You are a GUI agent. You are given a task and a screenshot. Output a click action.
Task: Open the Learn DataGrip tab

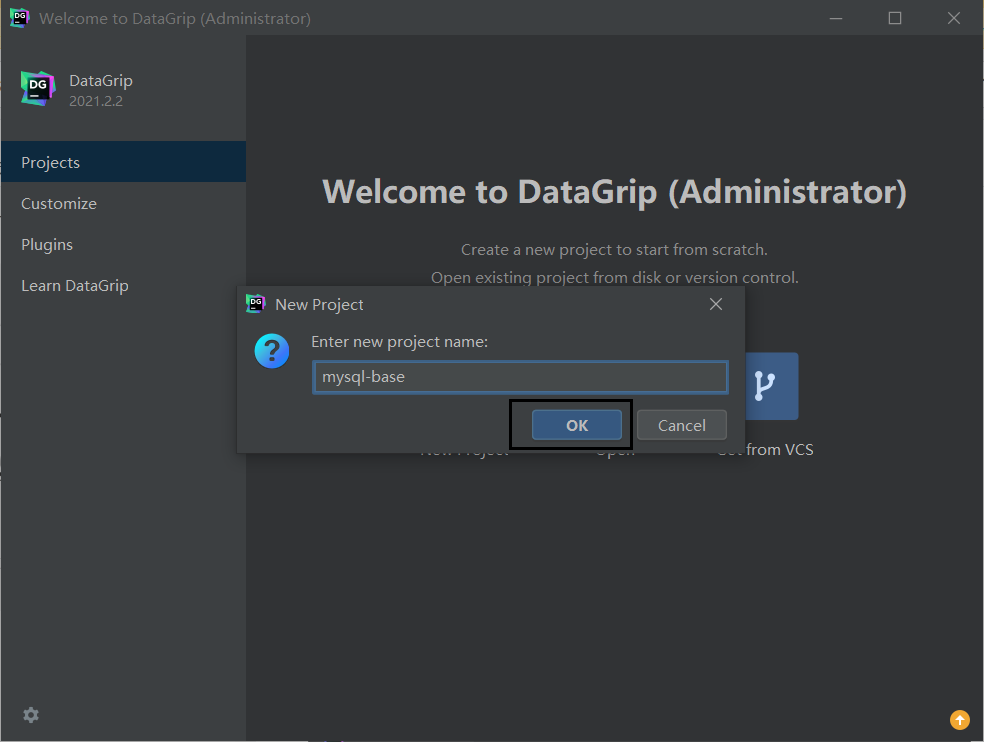(124, 286)
